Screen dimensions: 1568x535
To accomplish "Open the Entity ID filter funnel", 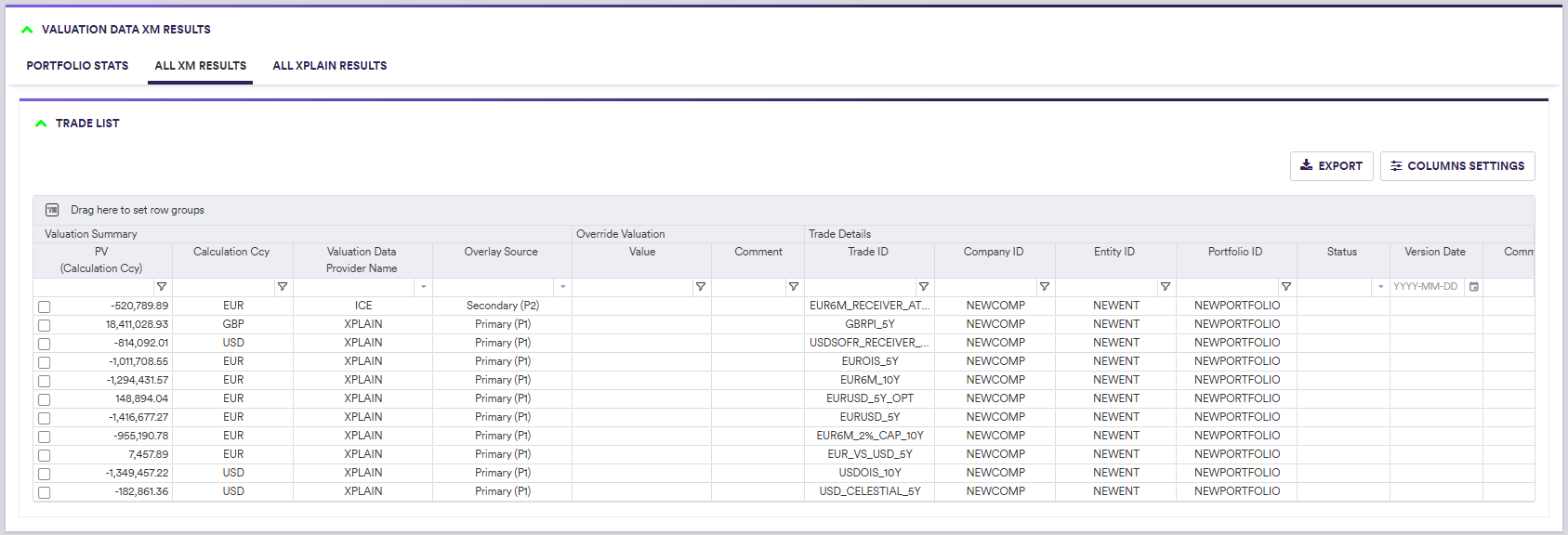I will point(1166,287).
